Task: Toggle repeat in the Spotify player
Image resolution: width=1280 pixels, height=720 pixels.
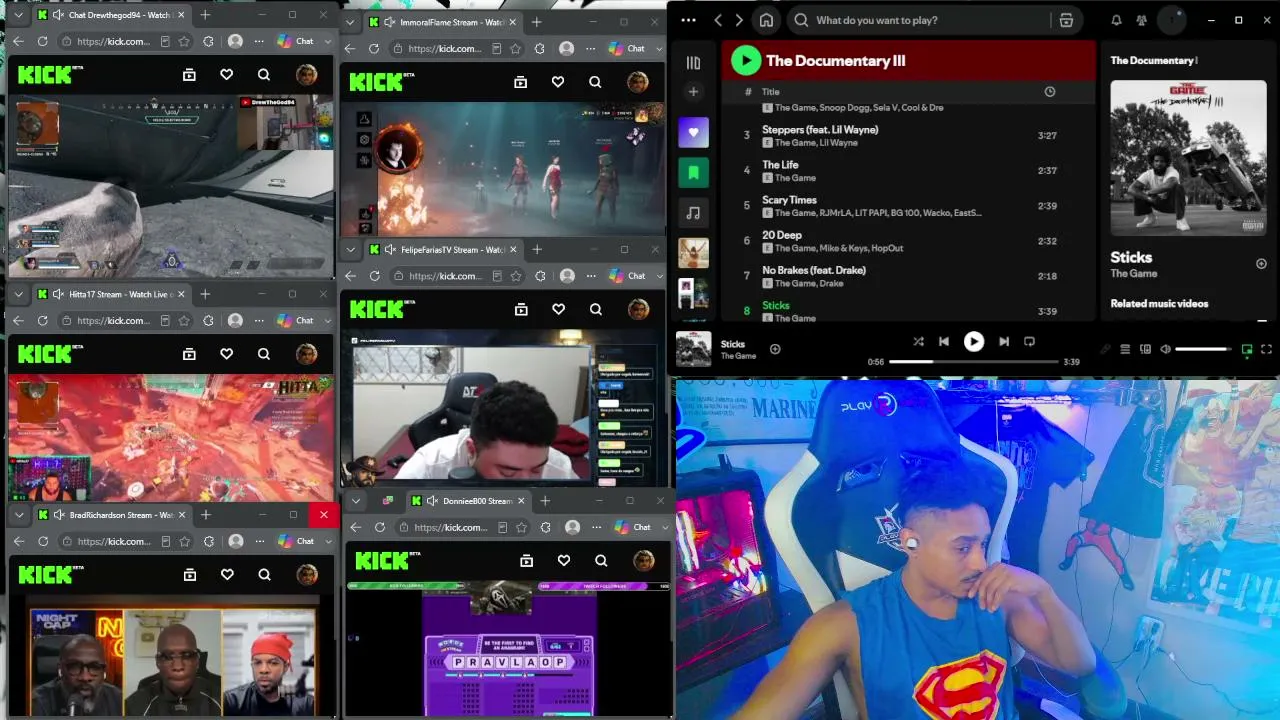Action: click(1029, 342)
